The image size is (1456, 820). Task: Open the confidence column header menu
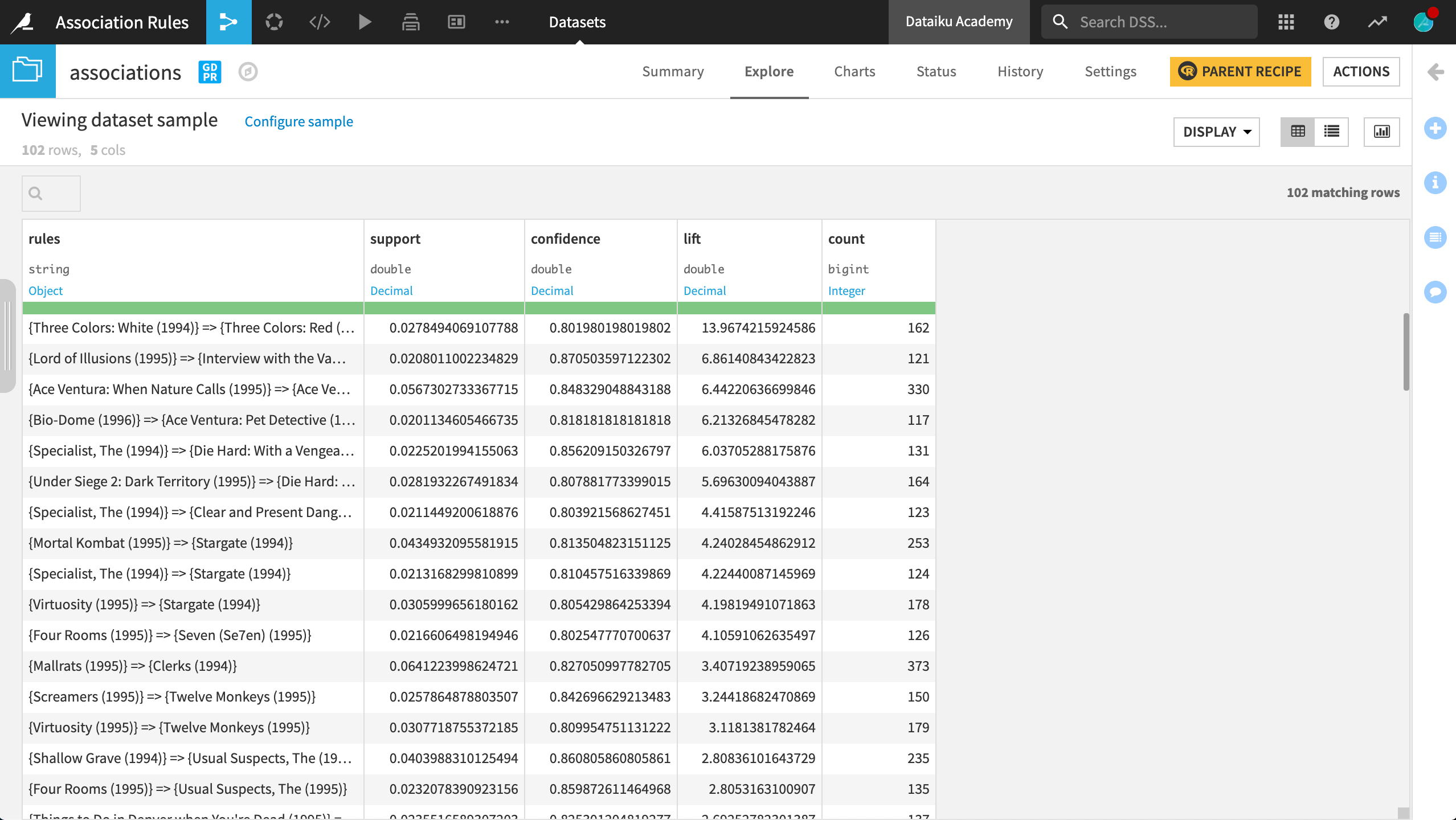(566, 239)
